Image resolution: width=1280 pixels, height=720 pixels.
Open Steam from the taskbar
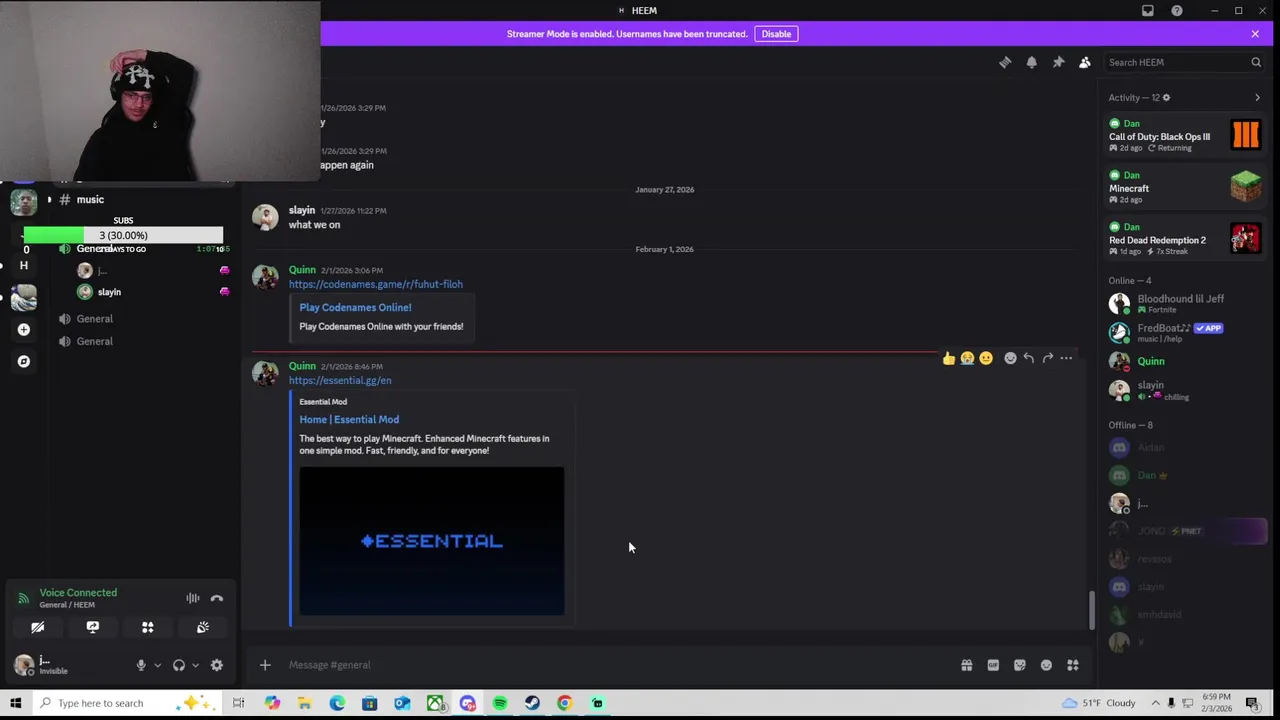[x=532, y=703]
